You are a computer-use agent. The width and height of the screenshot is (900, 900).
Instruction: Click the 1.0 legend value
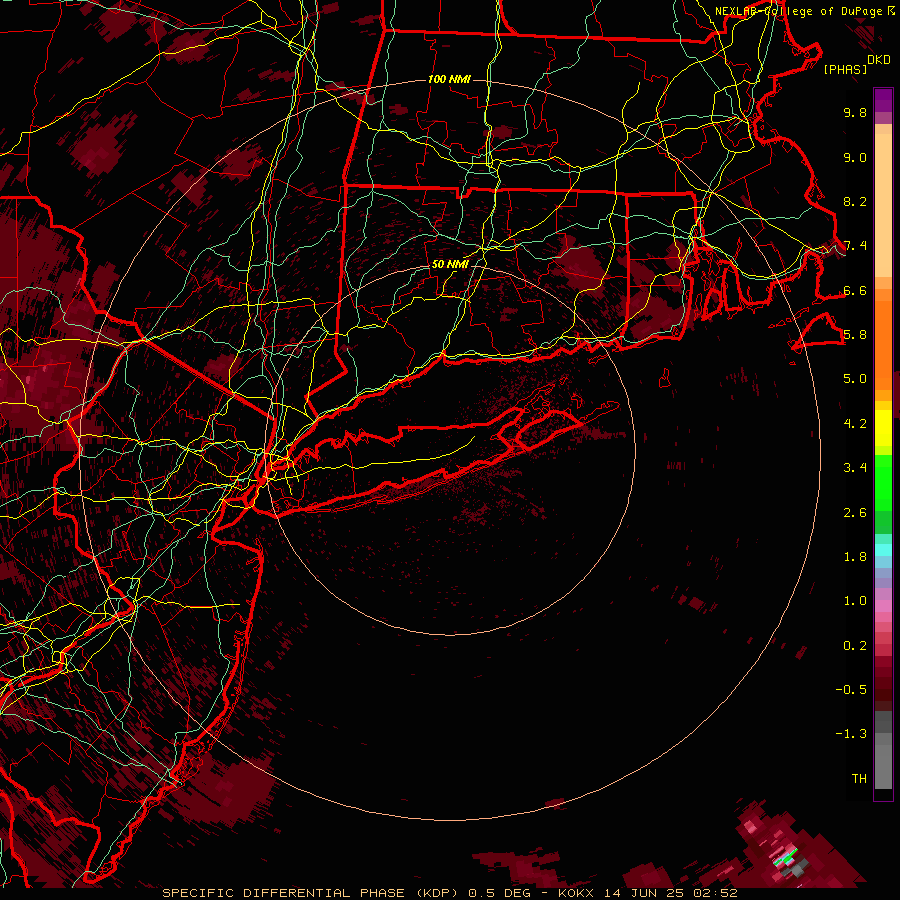click(855, 601)
